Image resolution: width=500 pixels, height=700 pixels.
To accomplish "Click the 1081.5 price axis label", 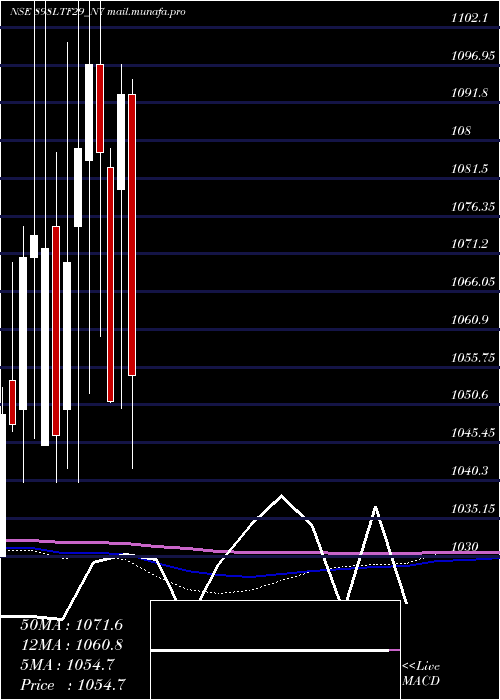I will [x=469, y=169].
